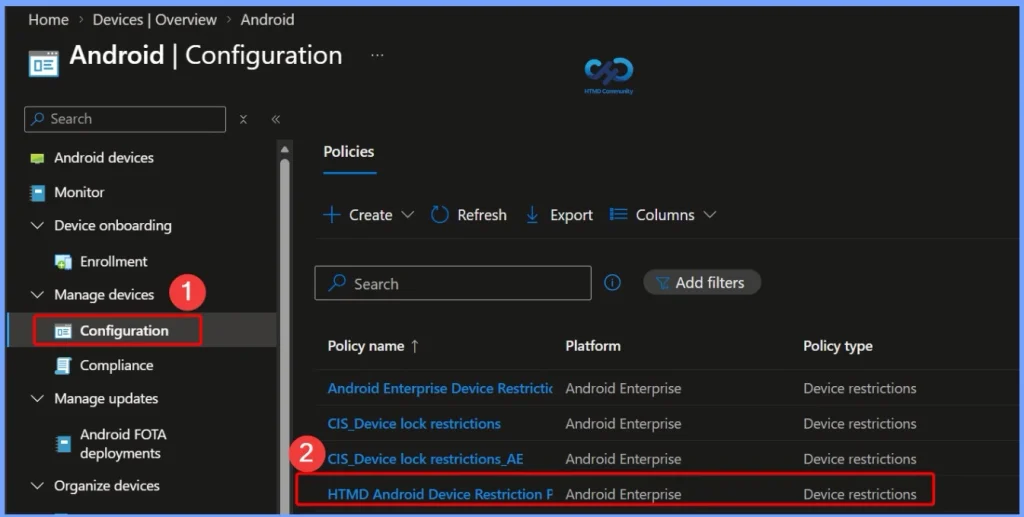The image size is (1024, 517).
Task: Clear the sidebar search with the X icon
Action: point(243,119)
